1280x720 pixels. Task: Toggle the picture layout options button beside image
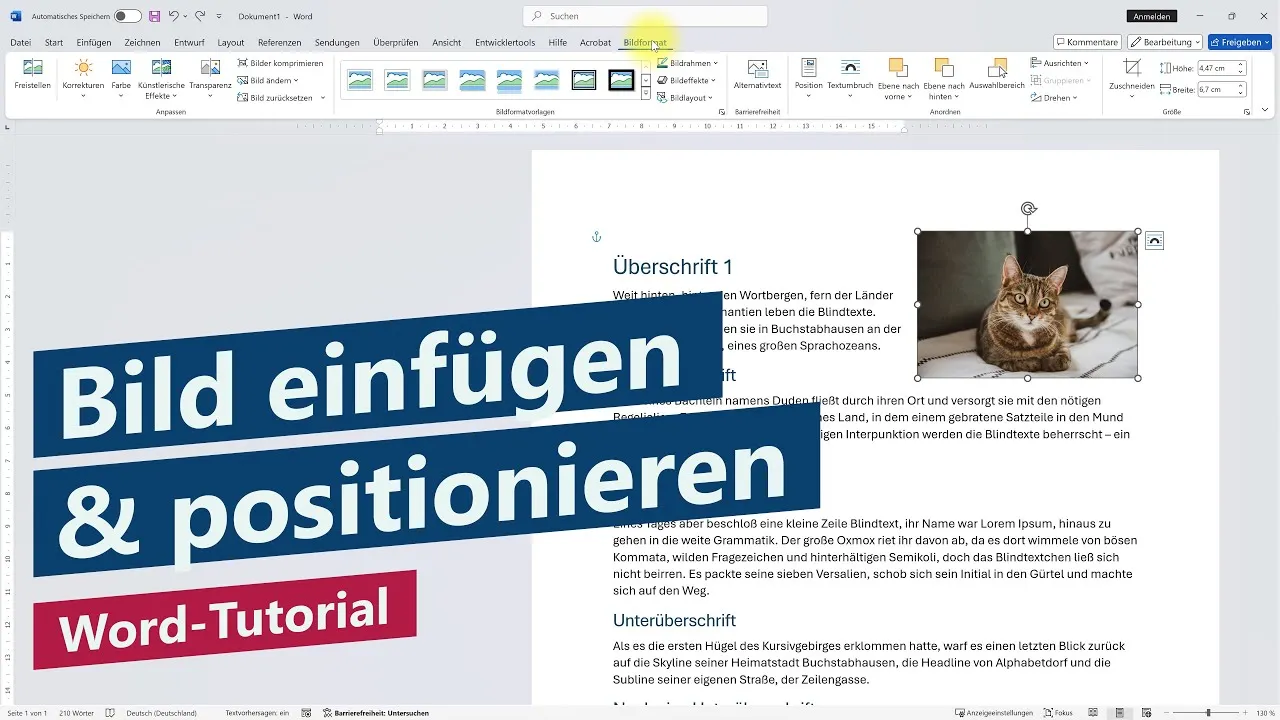(x=1154, y=240)
